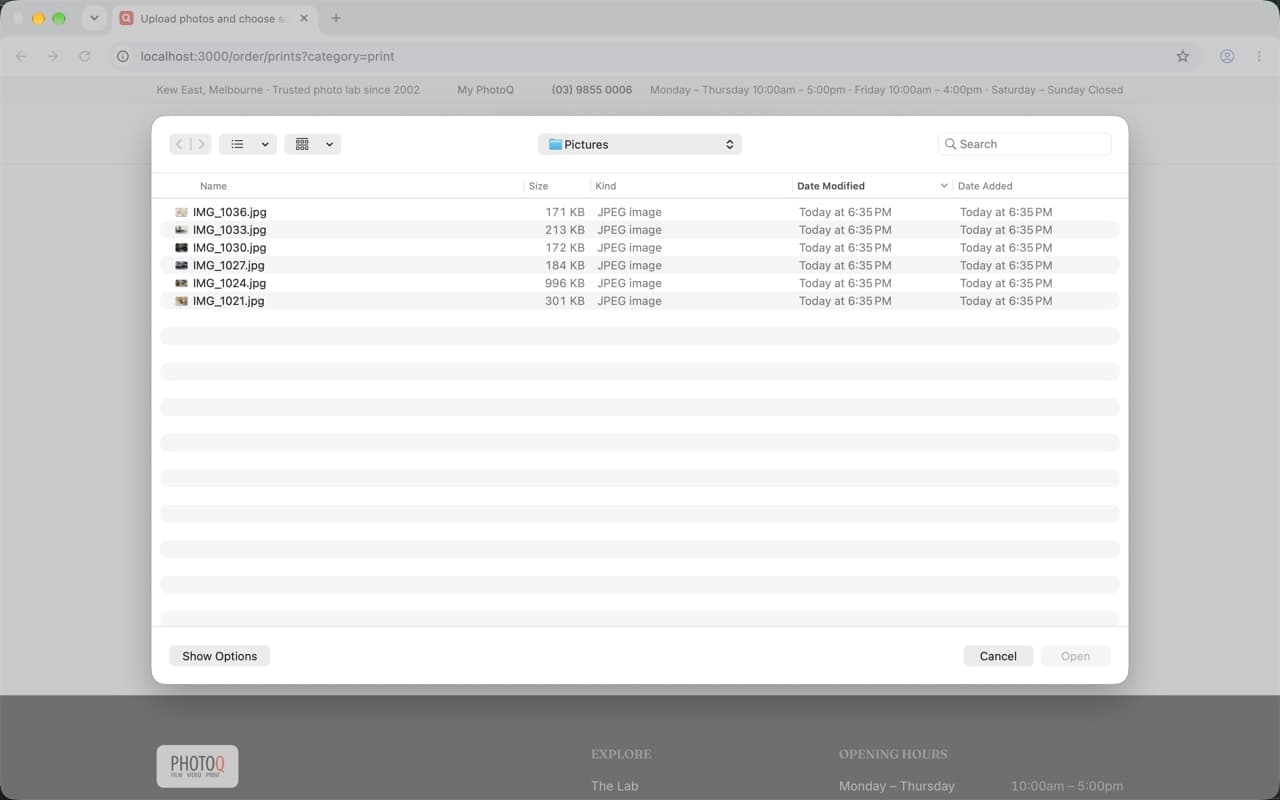
Task: Go forward in file dialog navigation
Action: tap(201, 144)
